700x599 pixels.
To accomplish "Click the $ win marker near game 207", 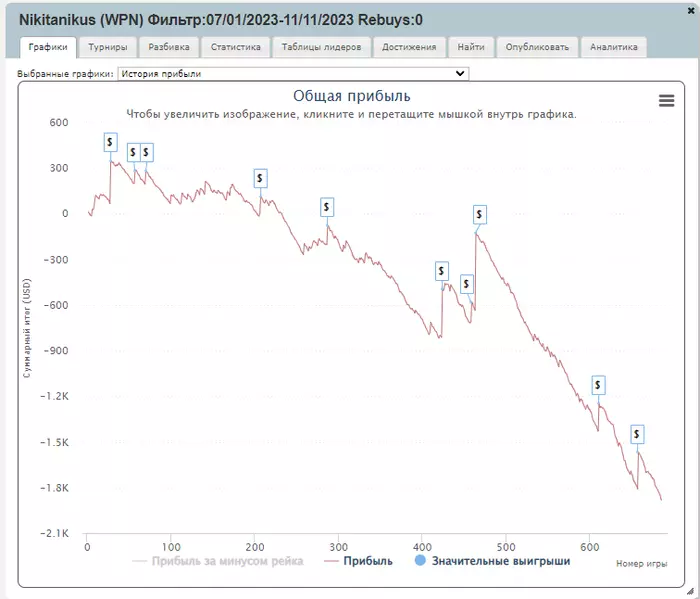I will (x=260, y=178).
